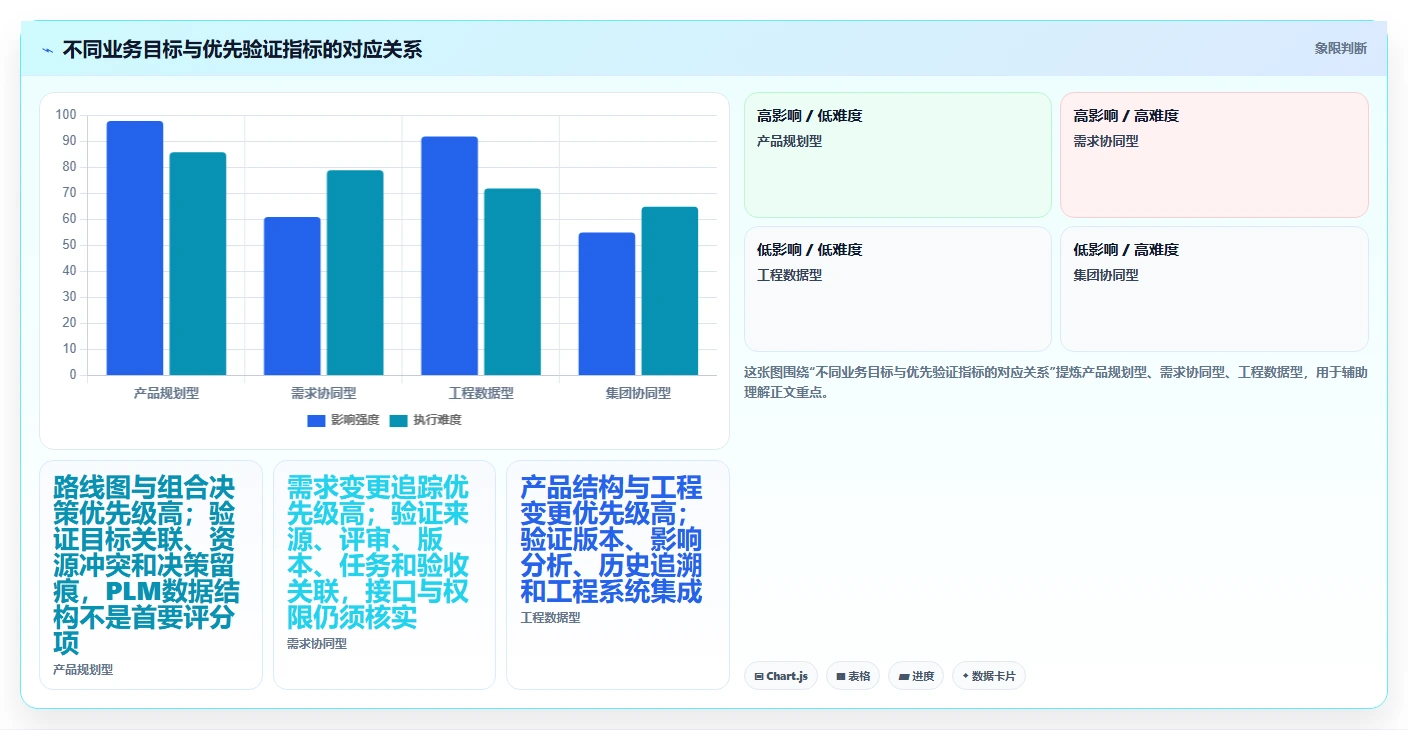Click the 影响强度 legend label

(x=355, y=421)
